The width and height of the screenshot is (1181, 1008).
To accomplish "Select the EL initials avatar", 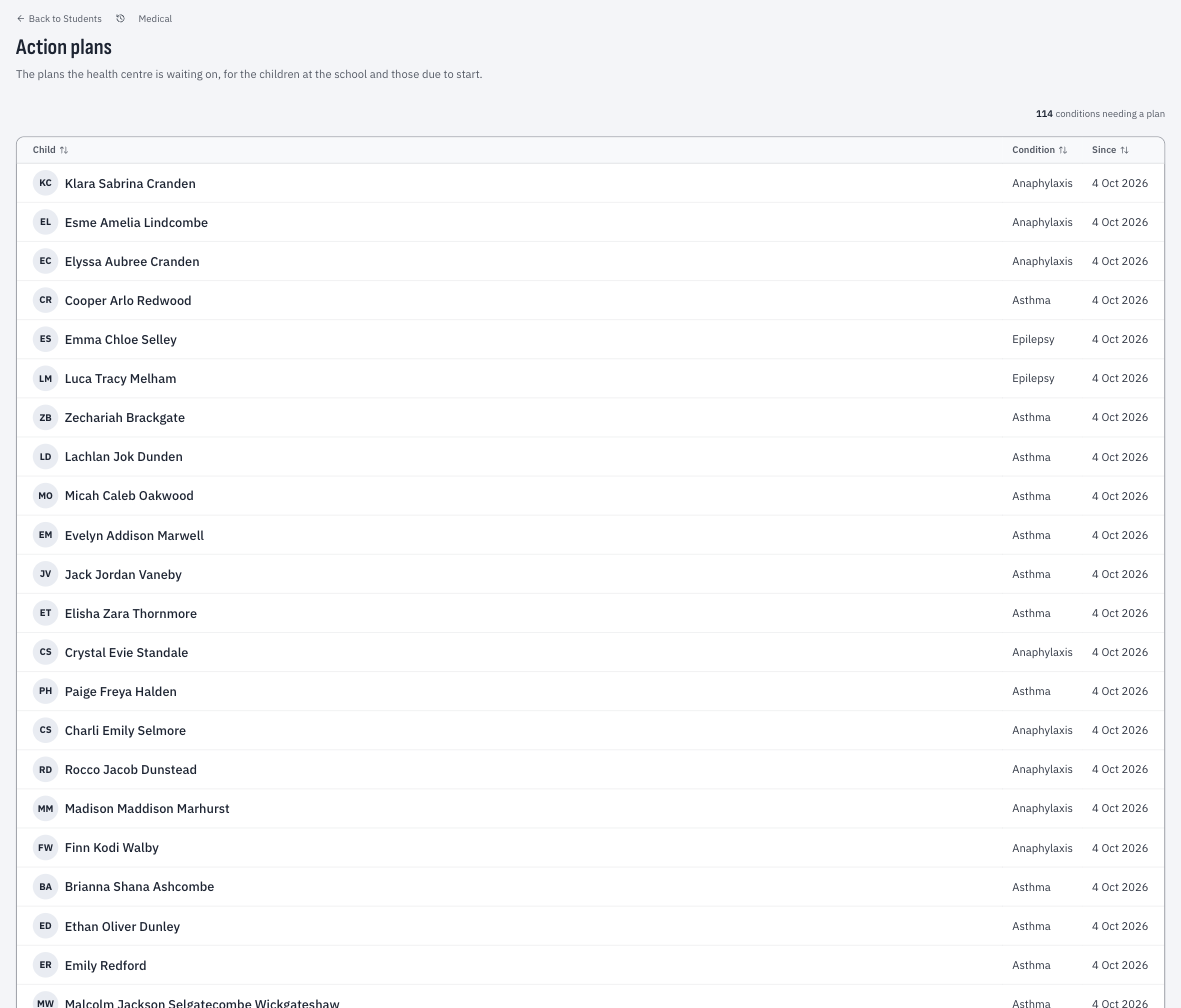I will [x=45, y=222].
